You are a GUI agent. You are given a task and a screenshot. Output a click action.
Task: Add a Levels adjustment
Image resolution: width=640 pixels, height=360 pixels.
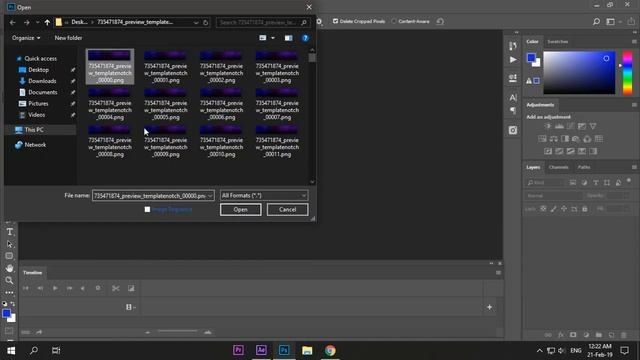click(x=559, y=126)
